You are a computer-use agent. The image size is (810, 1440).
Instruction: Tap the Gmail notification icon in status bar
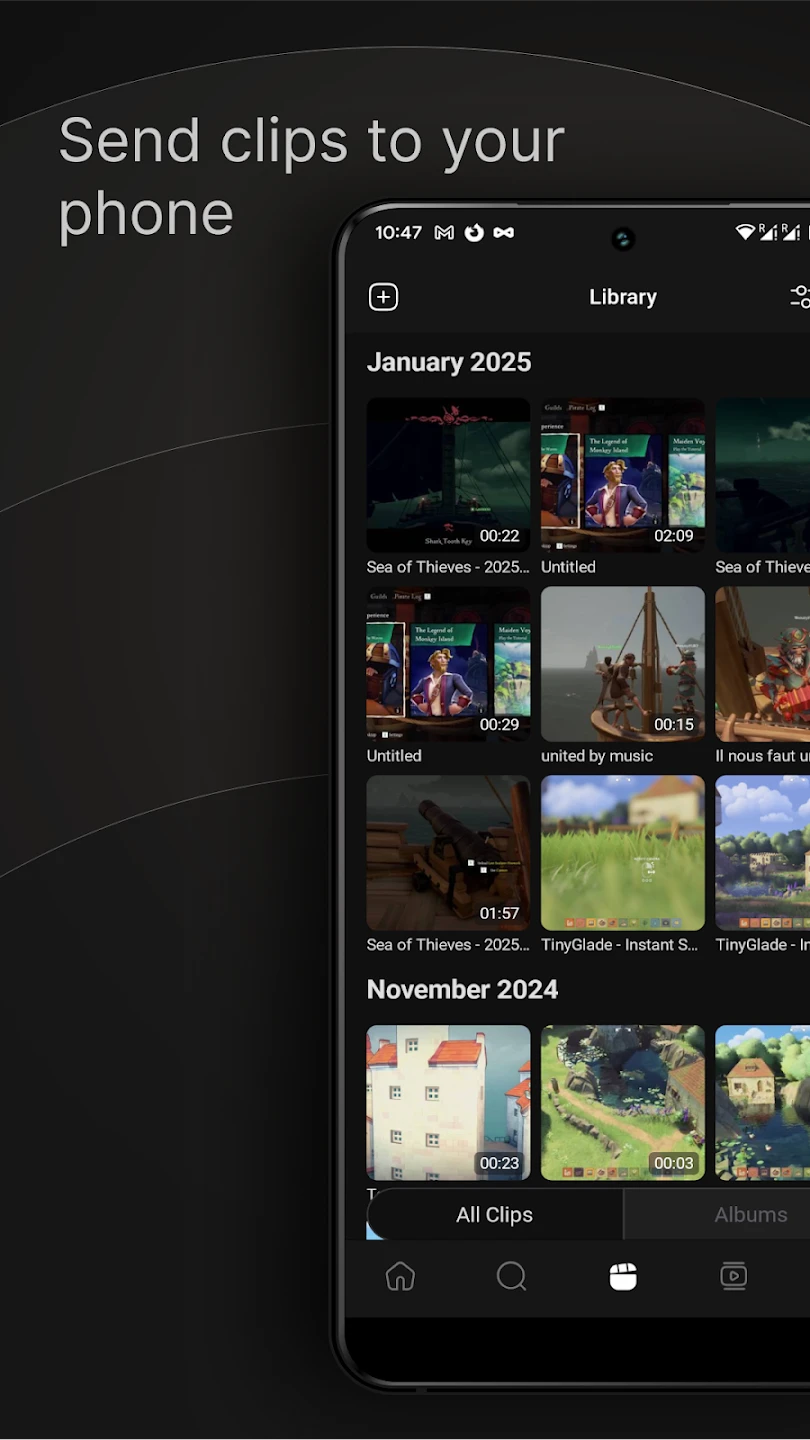[x=444, y=233]
